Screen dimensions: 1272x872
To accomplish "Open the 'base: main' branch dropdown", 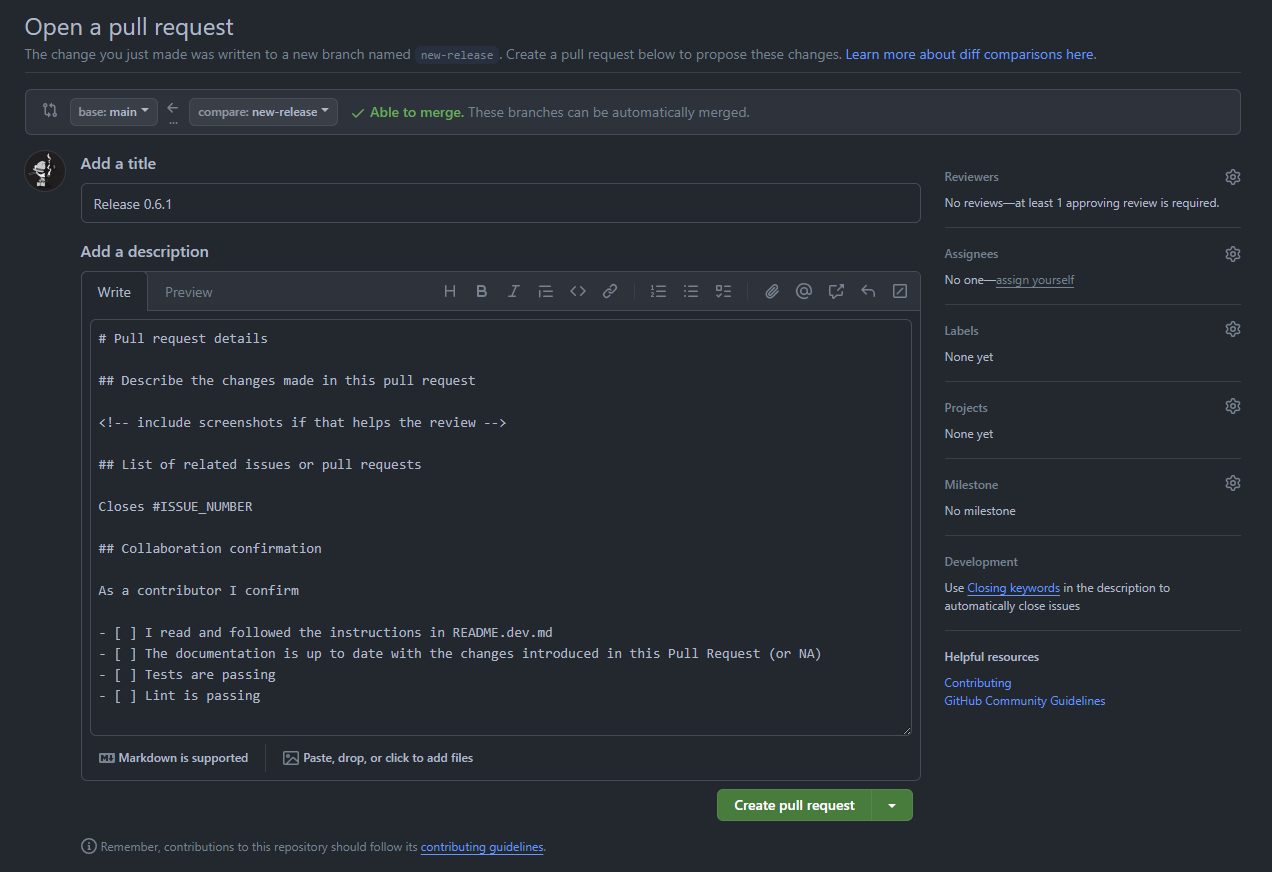I will click(113, 111).
